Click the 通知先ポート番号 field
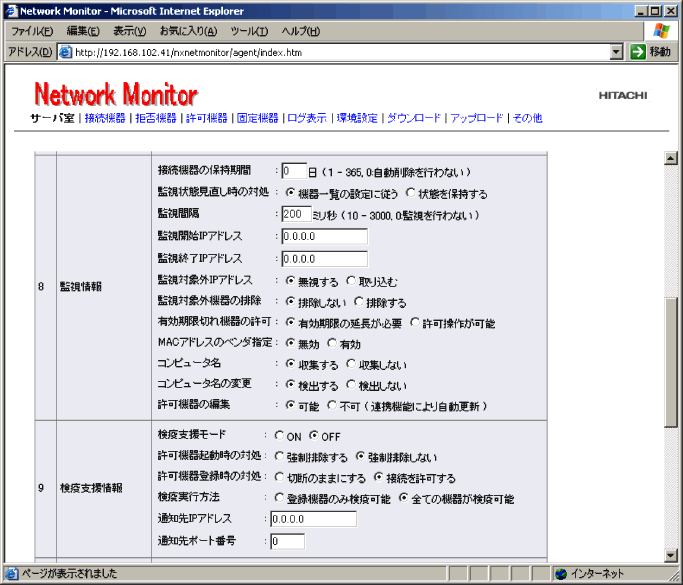The width and height of the screenshot is (683, 585). (287, 541)
